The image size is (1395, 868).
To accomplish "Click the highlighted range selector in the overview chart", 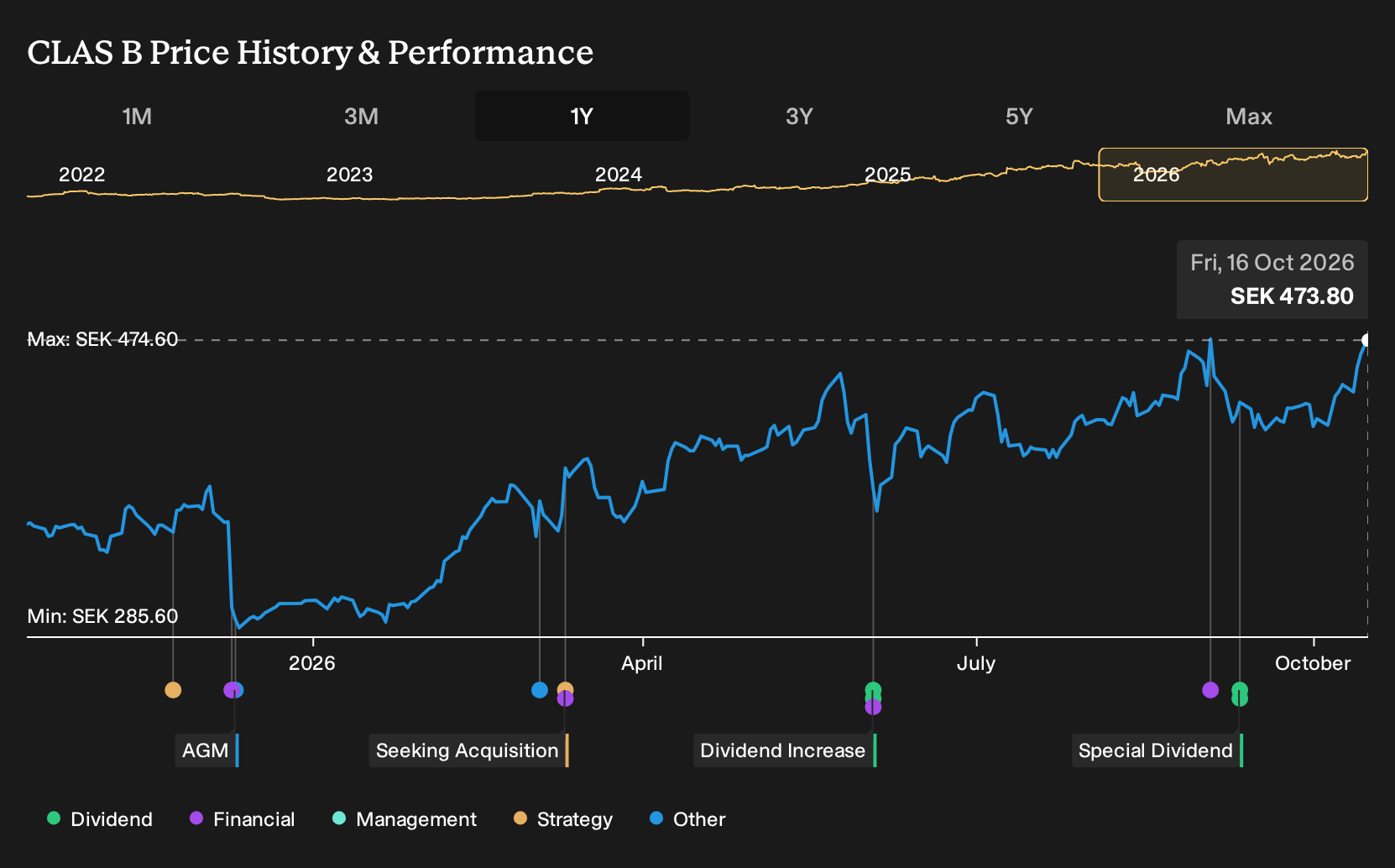I will (x=1233, y=175).
